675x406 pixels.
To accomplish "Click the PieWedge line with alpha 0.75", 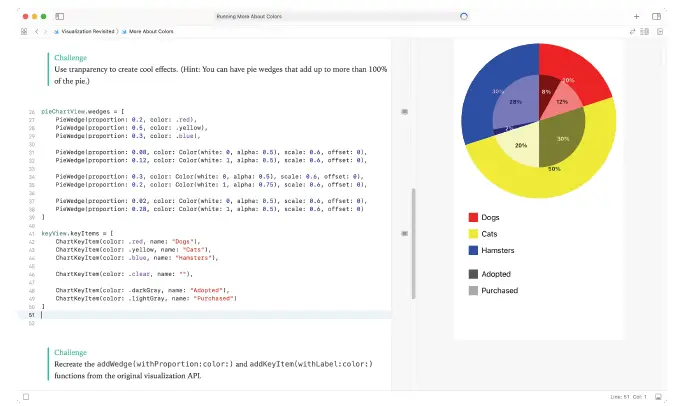I will coord(211,185).
